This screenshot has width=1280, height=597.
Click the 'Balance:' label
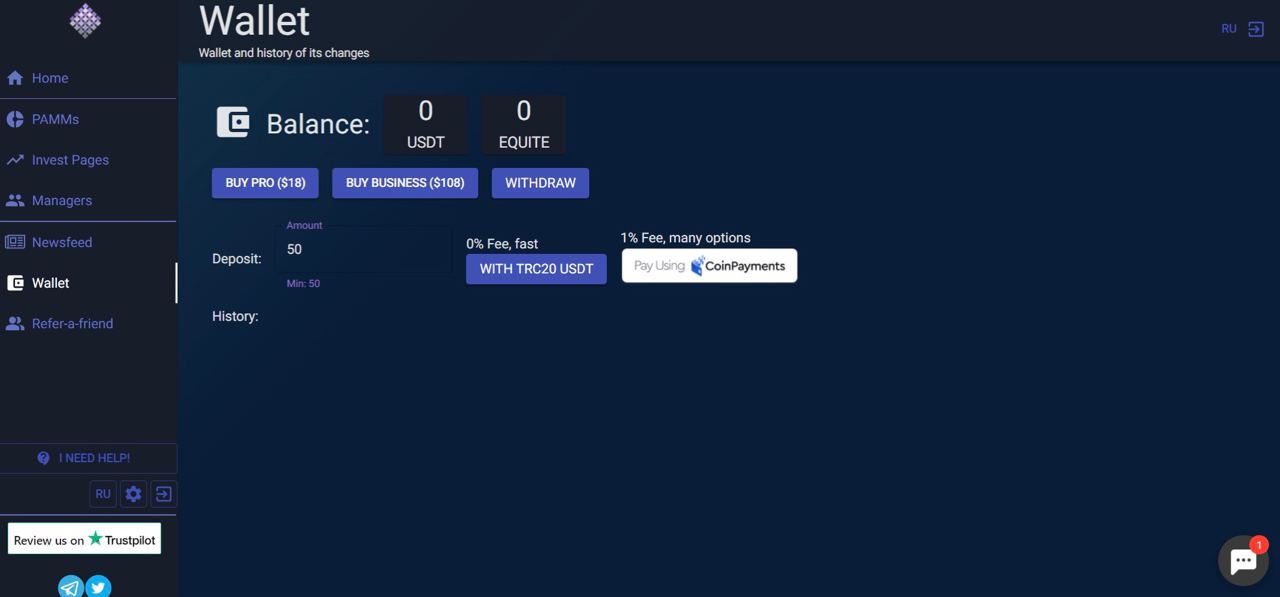[318, 124]
